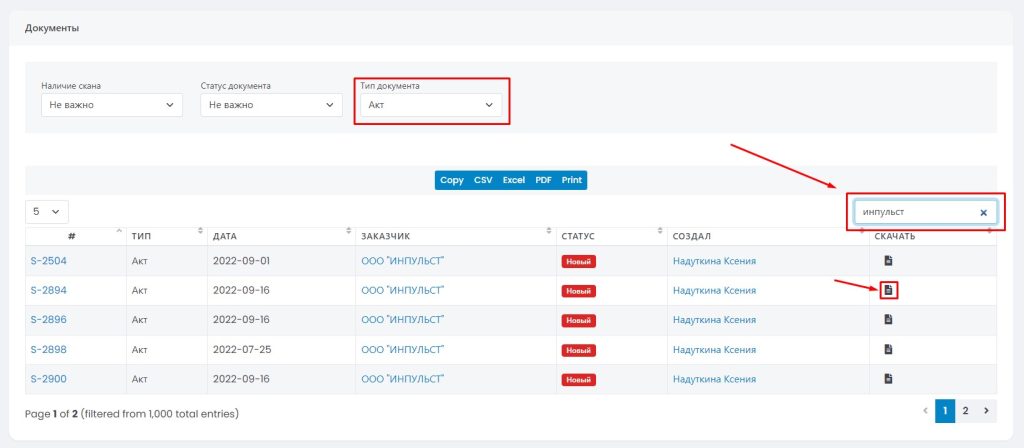1024x448 pixels.
Task: Export table as PDF
Action: [543, 180]
